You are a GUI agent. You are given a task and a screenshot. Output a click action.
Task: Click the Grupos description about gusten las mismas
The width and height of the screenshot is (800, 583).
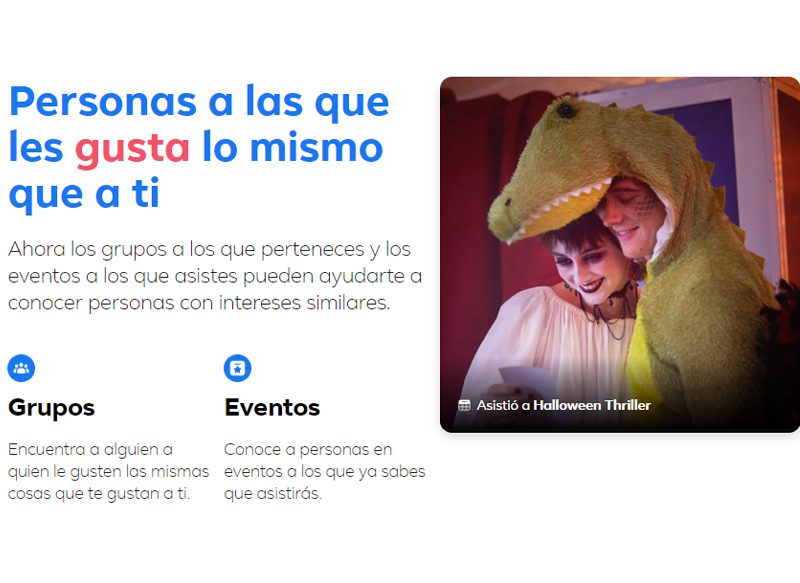109,471
